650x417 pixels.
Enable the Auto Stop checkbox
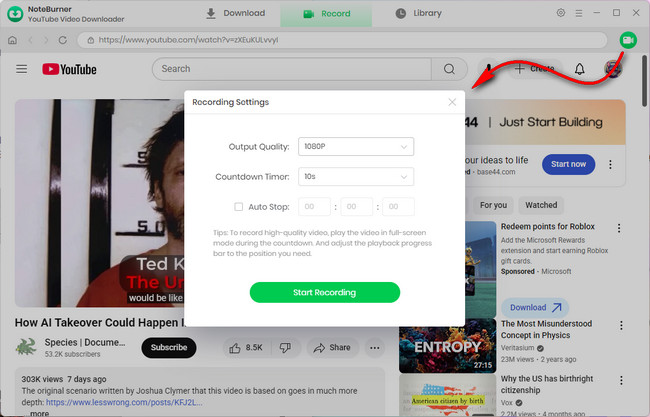[238, 206]
